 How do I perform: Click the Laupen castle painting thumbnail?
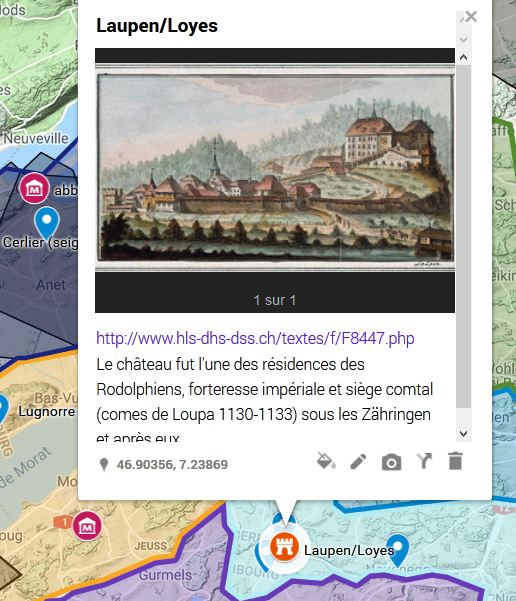275,167
